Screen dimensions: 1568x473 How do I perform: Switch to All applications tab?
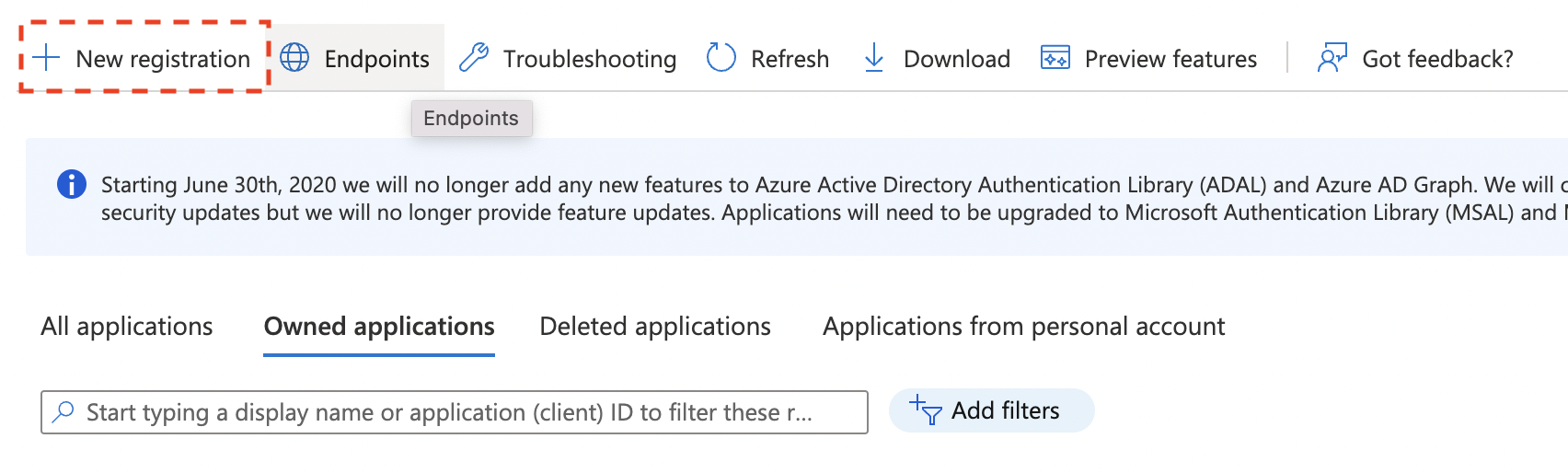click(x=127, y=327)
